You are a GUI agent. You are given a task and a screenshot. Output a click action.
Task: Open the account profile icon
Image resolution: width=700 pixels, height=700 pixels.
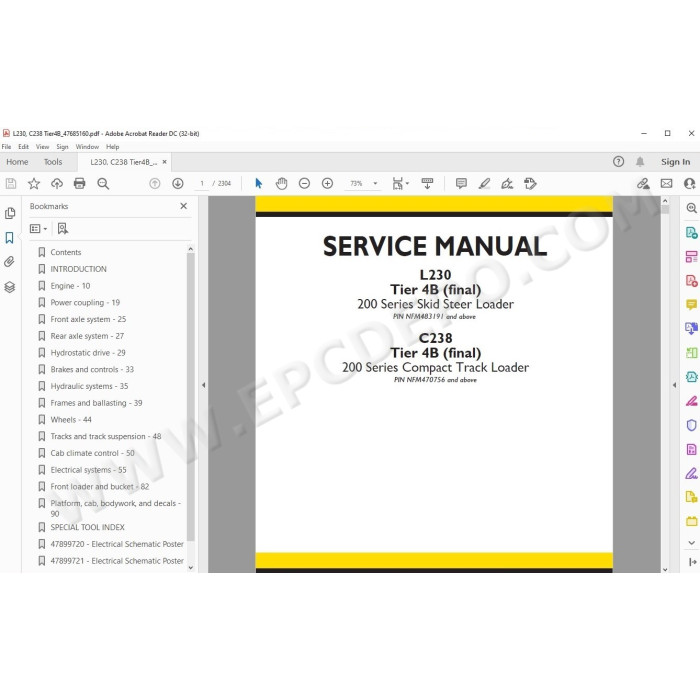690,183
